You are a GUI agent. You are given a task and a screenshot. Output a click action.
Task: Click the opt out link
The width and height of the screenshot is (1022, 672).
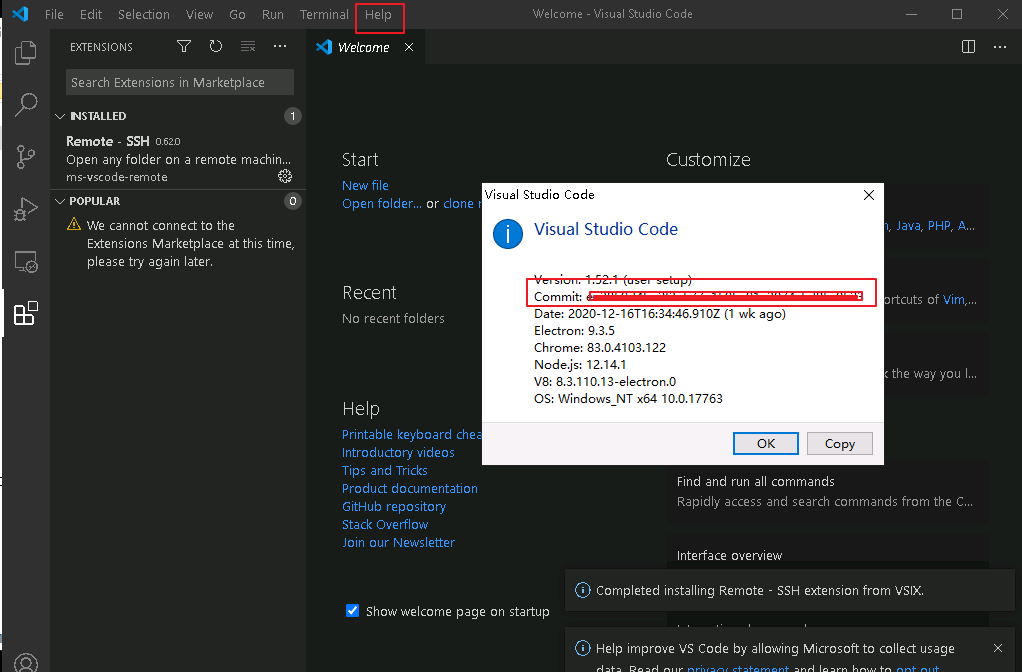[917, 667]
